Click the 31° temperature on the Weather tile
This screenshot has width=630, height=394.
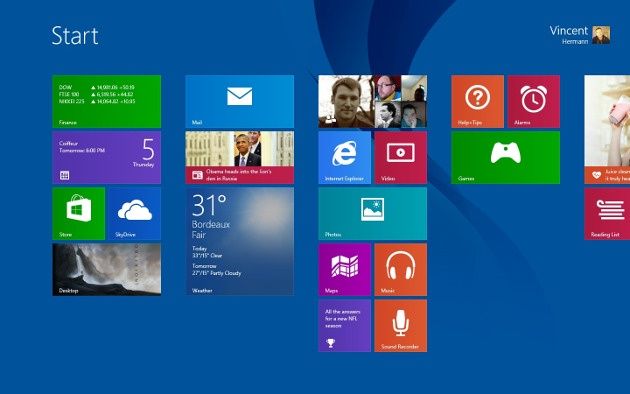click(209, 205)
